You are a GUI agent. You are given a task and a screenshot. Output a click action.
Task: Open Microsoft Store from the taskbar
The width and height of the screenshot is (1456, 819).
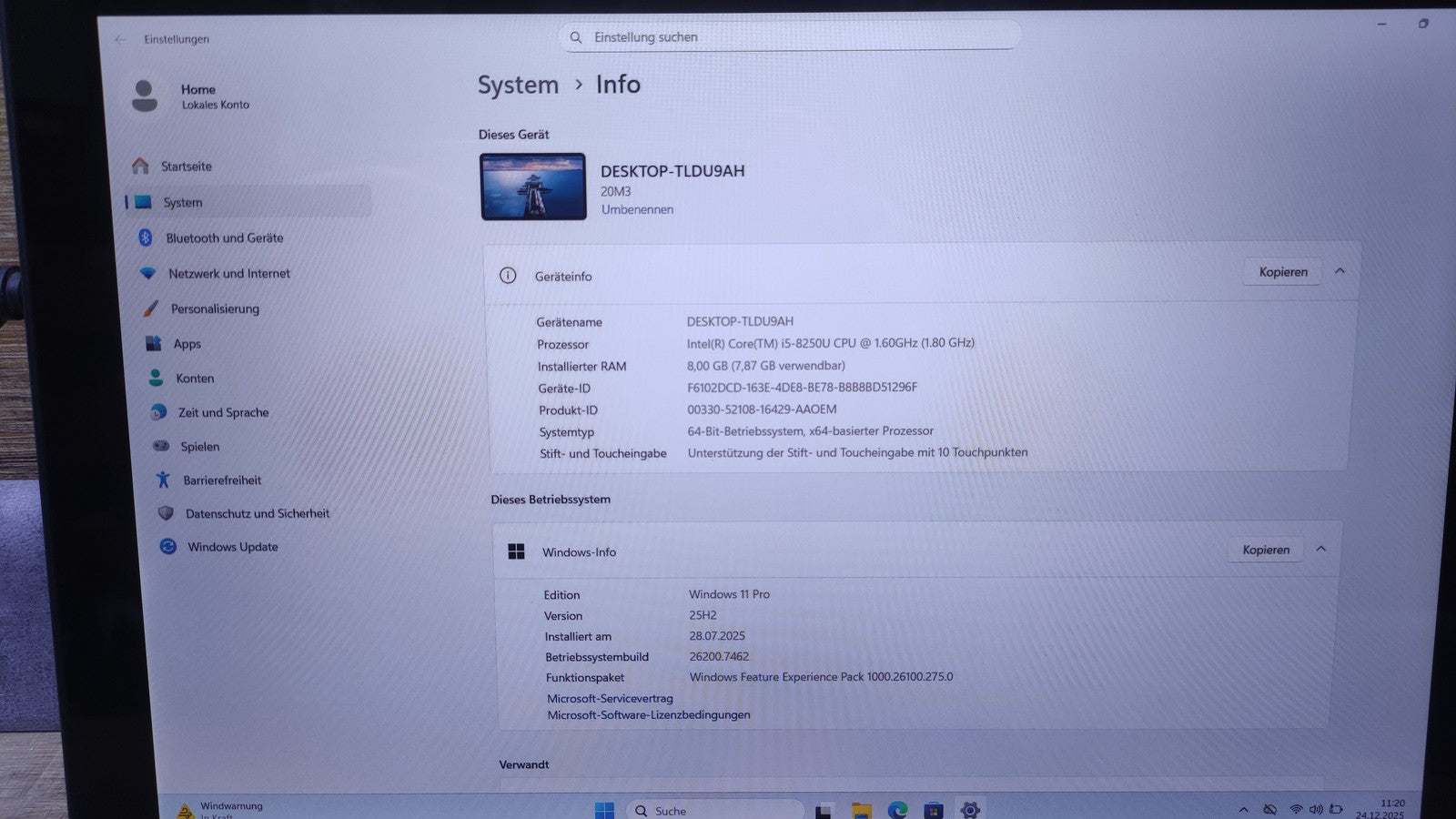pos(934,811)
